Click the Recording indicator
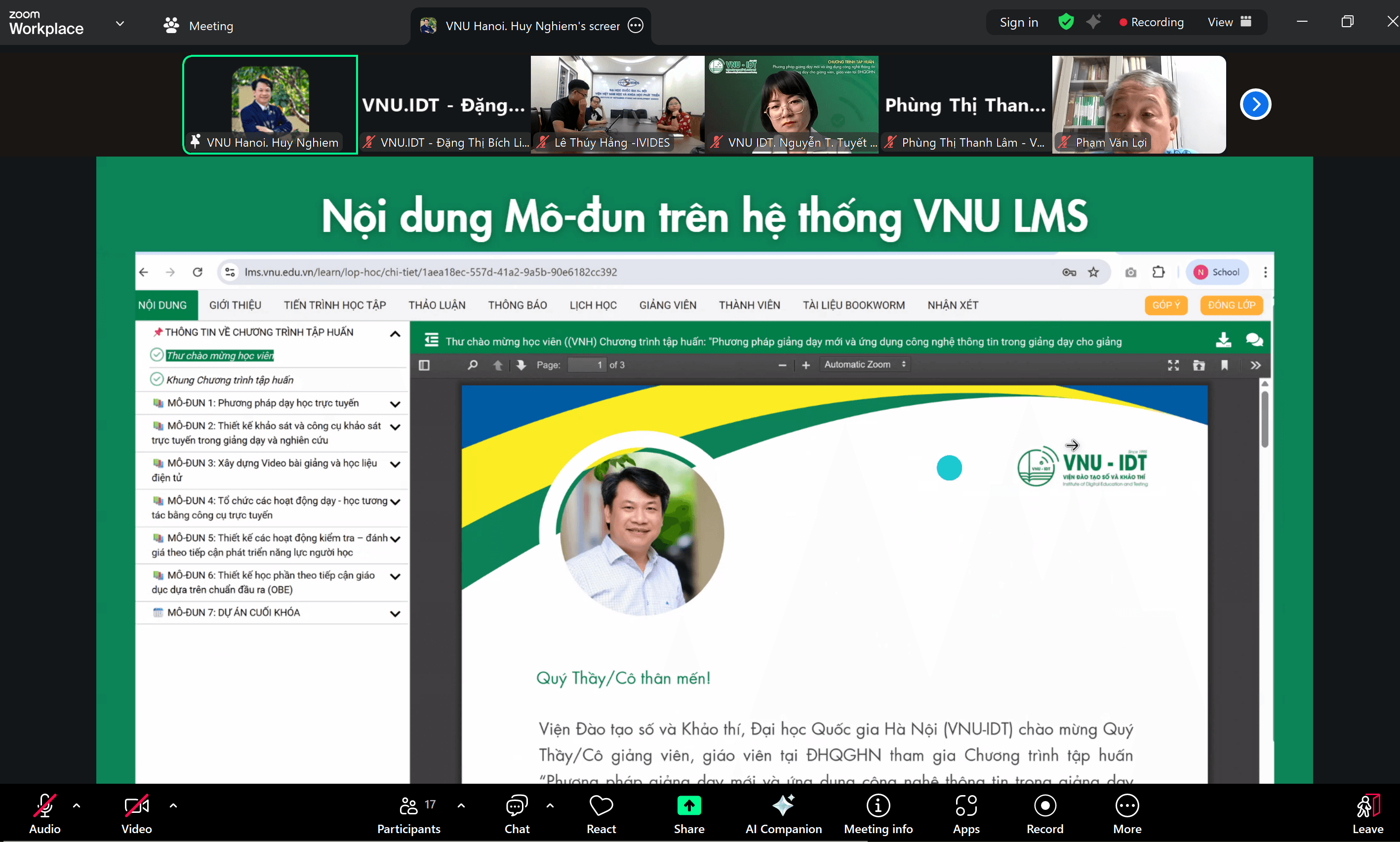The width and height of the screenshot is (1400, 842). pos(1151,22)
